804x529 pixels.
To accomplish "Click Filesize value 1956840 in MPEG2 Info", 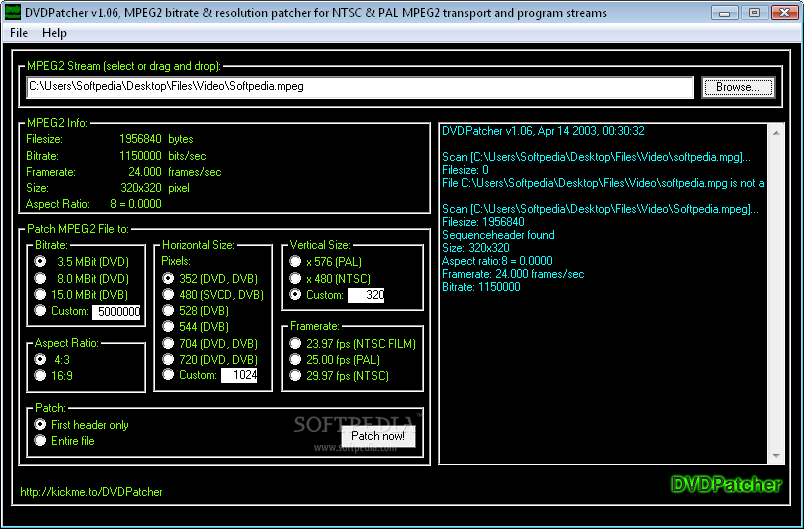I will (140, 139).
